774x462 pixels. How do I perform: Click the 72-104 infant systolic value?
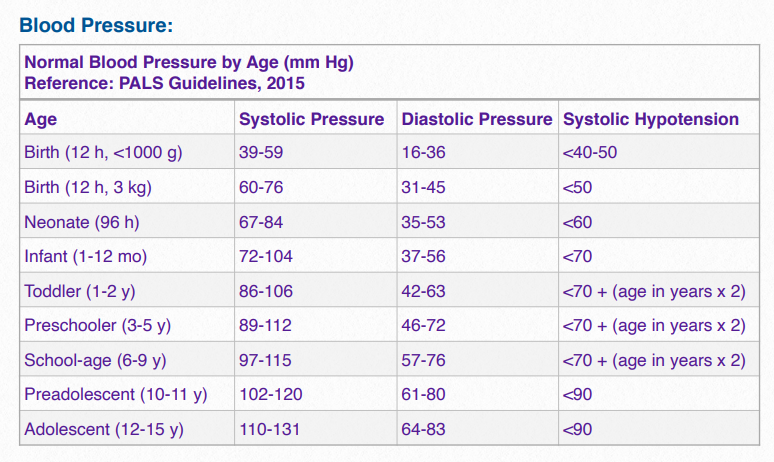click(x=265, y=256)
